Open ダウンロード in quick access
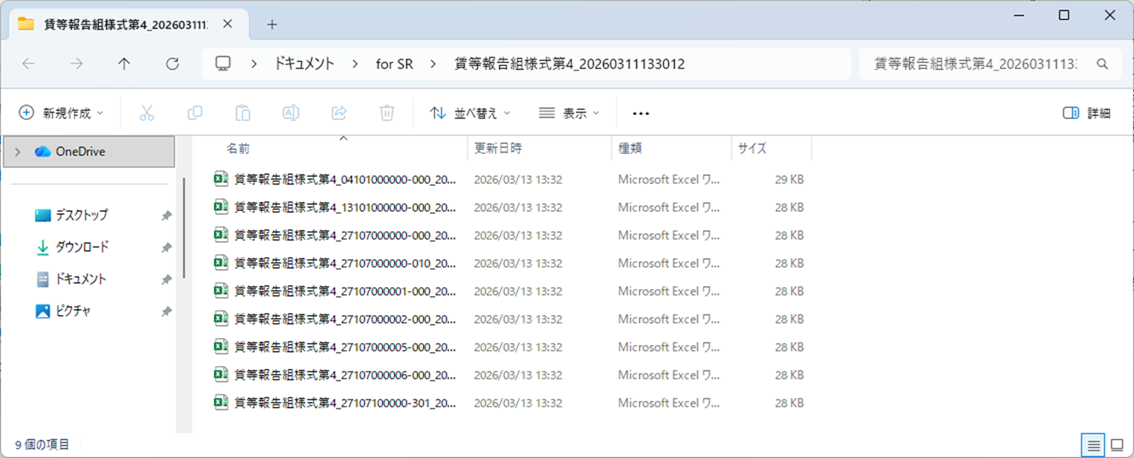Image resolution: width=1134 pixels, height=458 pixels. [x=82, y=247]
